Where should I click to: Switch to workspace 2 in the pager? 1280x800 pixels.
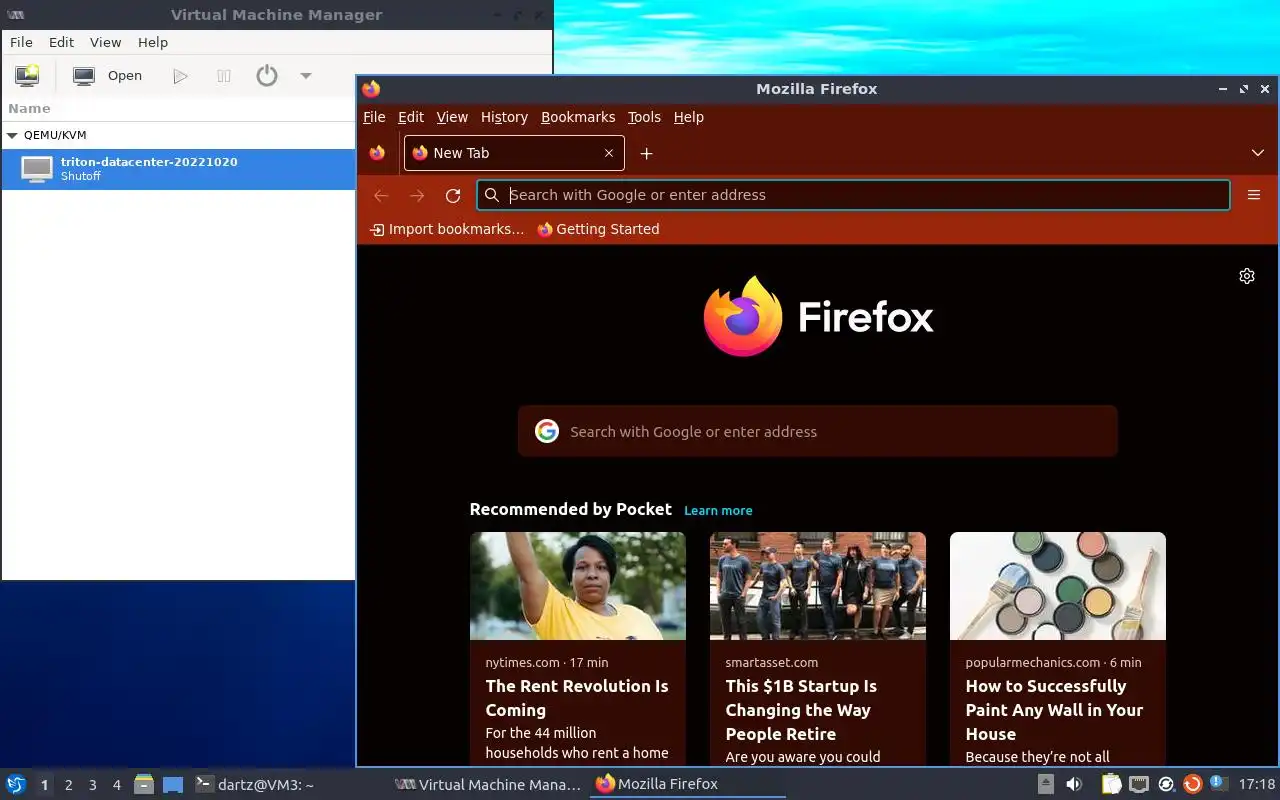pos(69,785)
